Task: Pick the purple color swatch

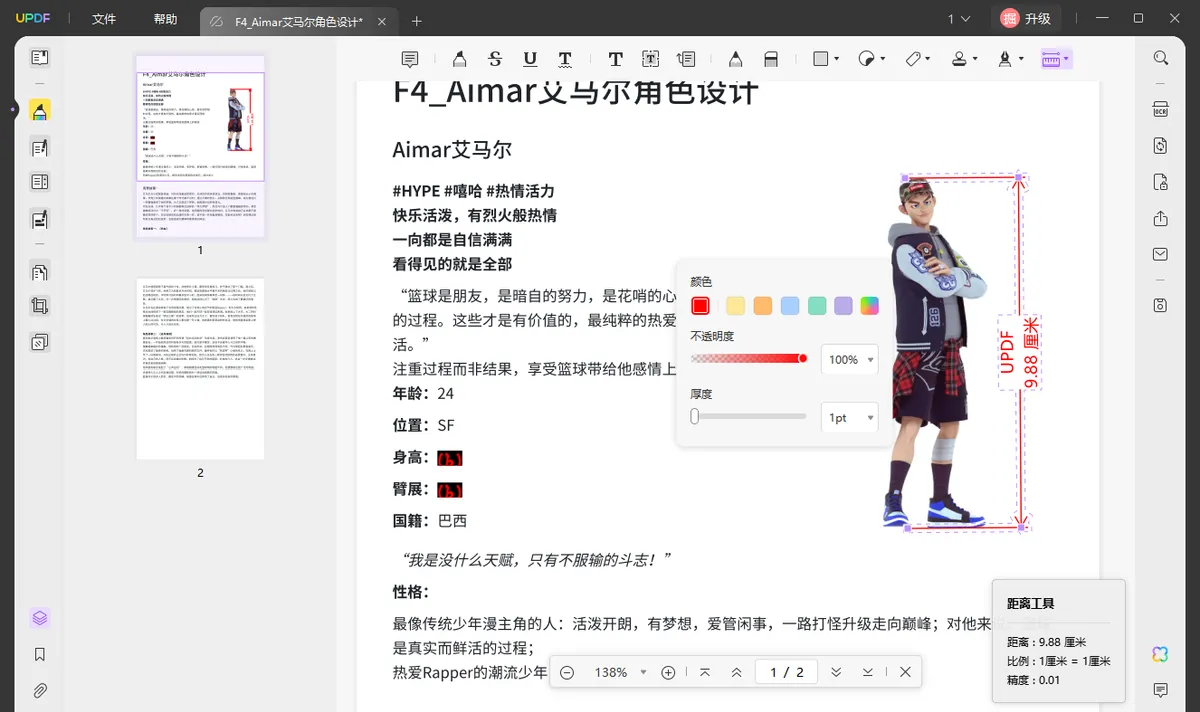Action: [x=844, y=306]
